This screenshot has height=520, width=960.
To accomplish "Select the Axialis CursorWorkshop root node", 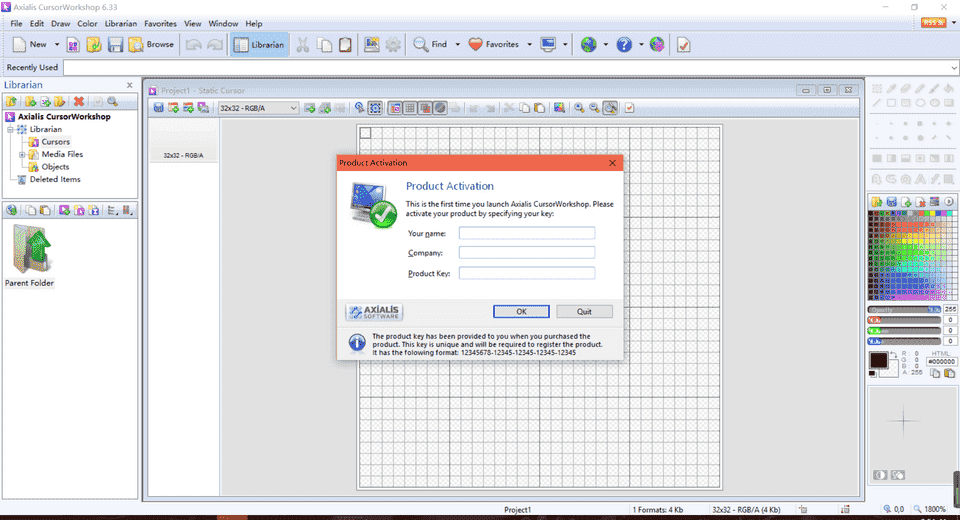I will pyautogui.click(x=64, y=116).
